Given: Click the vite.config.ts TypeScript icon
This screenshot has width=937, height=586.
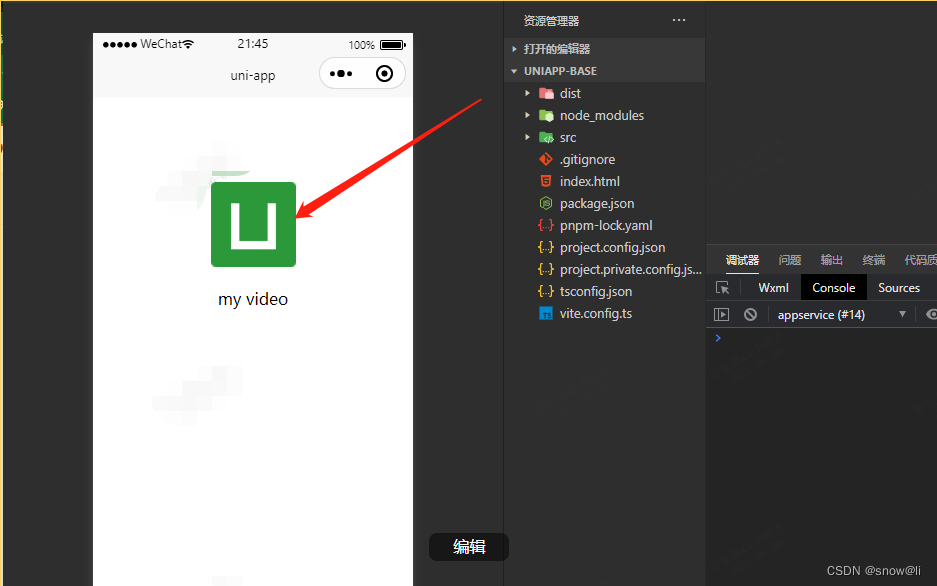Looking at the screenshot, I should (x=546, y=314).
